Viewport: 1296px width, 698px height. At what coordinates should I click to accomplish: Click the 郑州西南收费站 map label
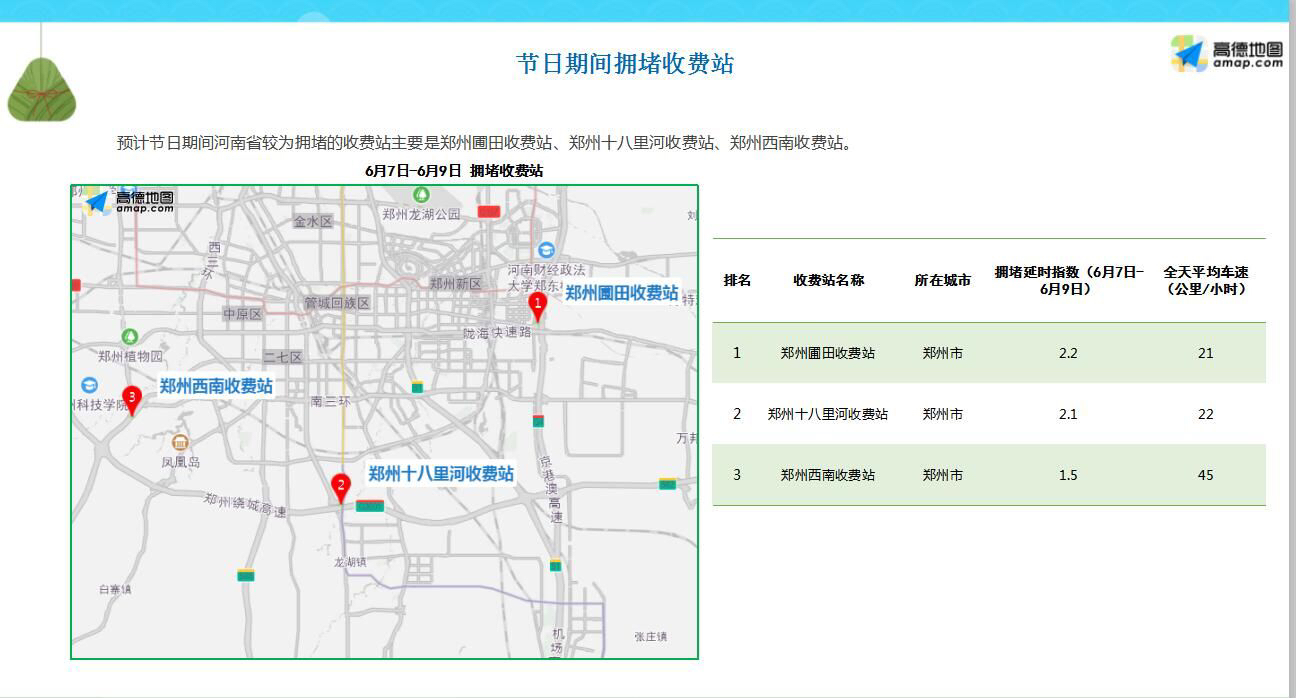tap(216, 386)
